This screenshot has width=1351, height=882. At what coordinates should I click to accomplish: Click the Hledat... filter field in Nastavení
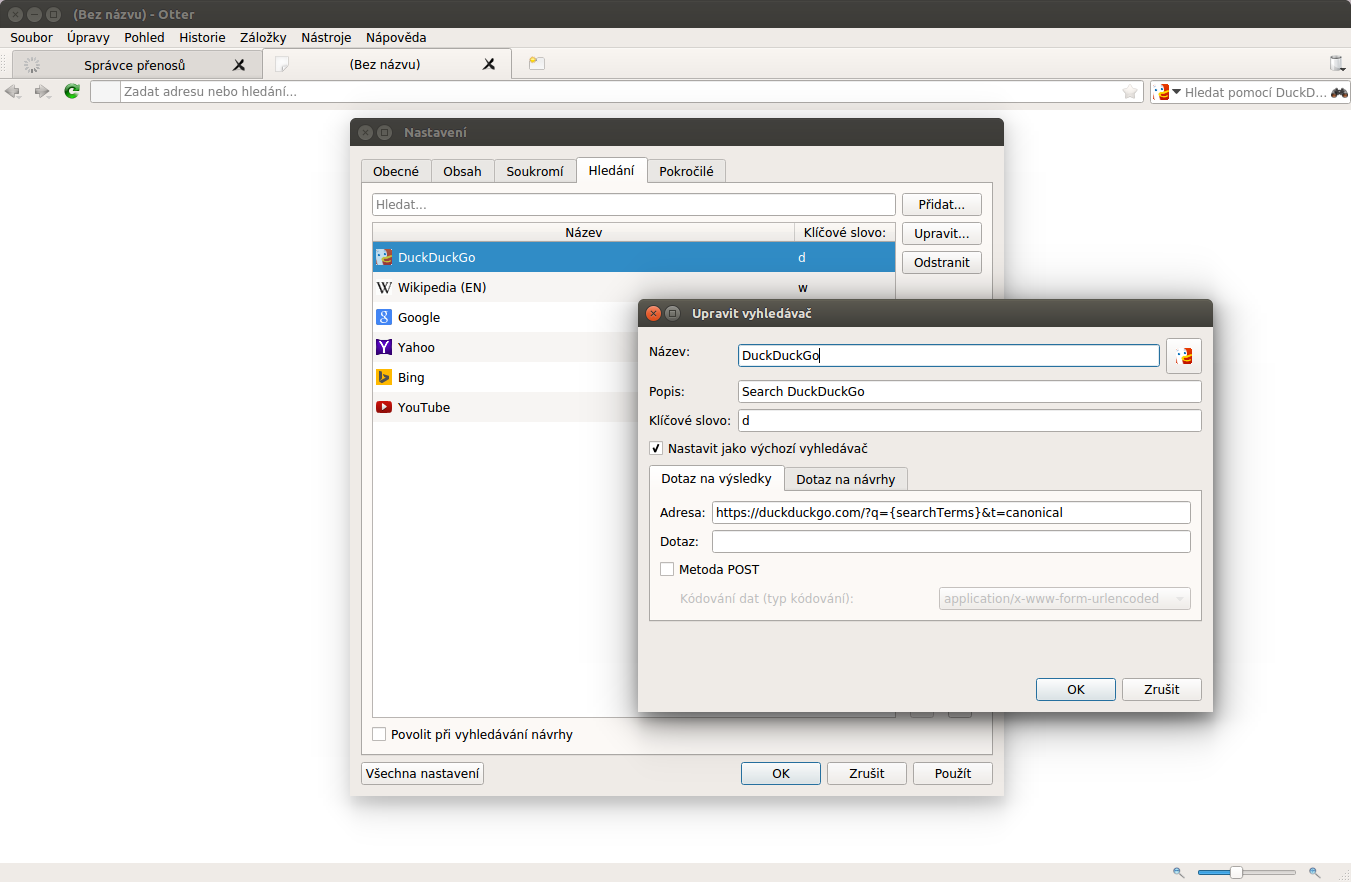634,204
